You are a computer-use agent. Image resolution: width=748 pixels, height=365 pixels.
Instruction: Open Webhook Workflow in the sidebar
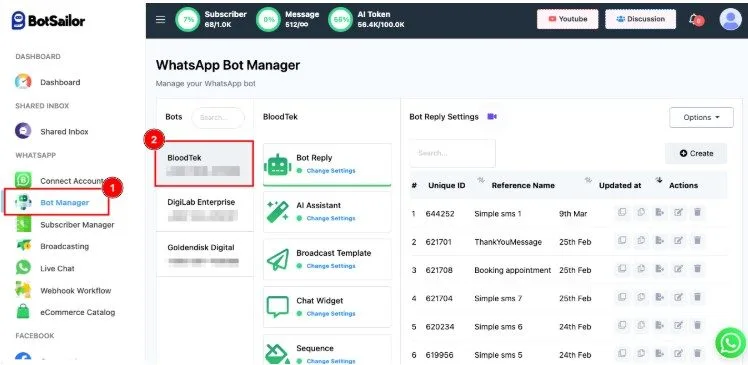75,291
